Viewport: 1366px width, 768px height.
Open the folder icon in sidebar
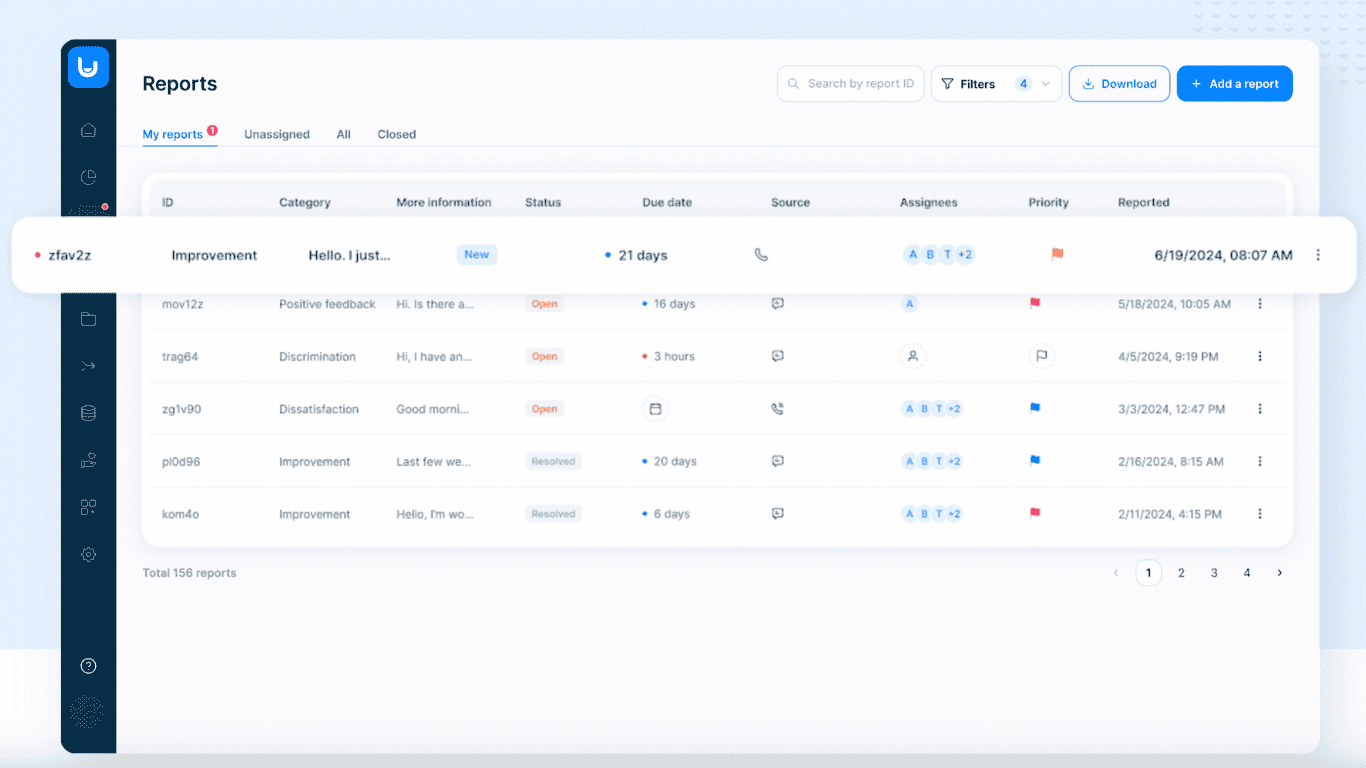click(x=88, y=319)
